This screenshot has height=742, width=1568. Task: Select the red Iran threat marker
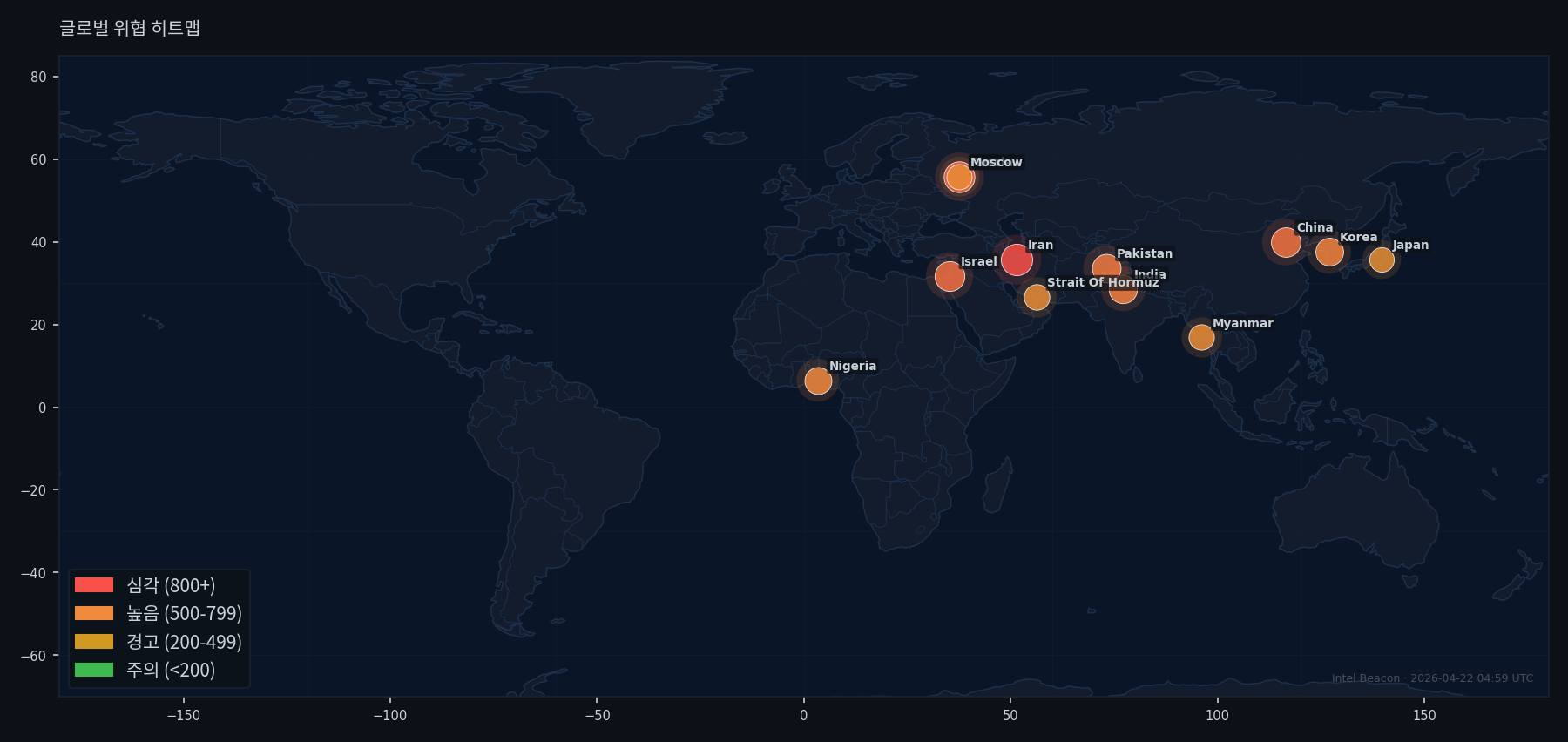click(x=1017, y=260)
